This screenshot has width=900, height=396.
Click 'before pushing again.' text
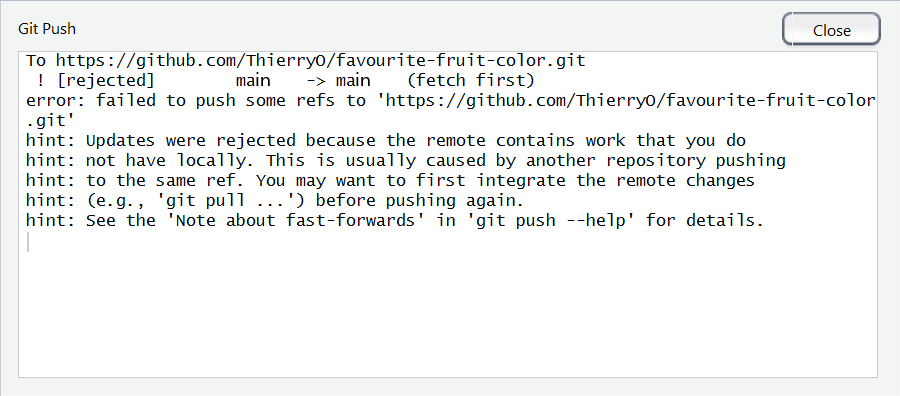click(x=421, y=201)
